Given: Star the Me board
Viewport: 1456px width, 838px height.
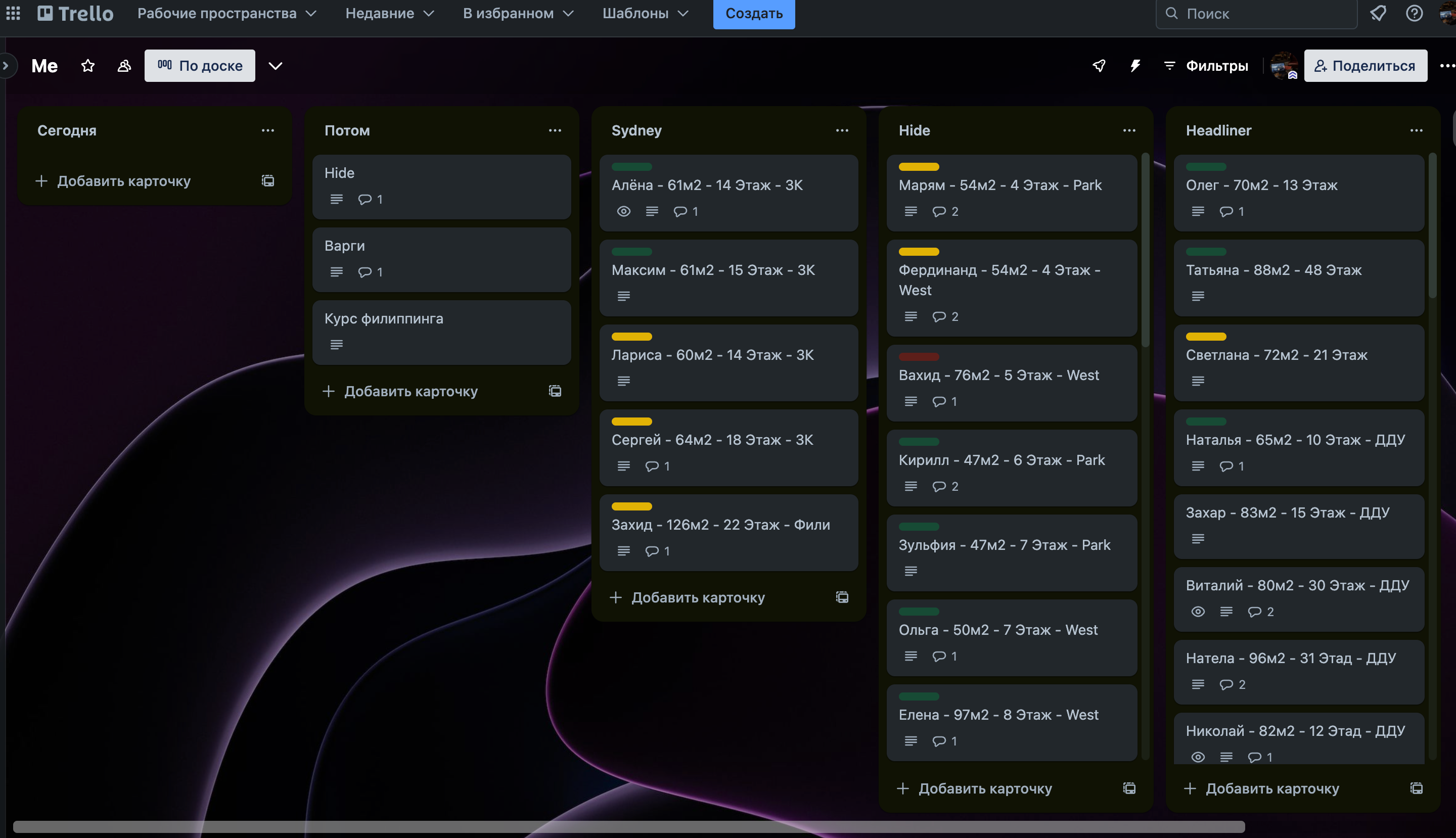Looking at the screenshot, I should [87, 66].
